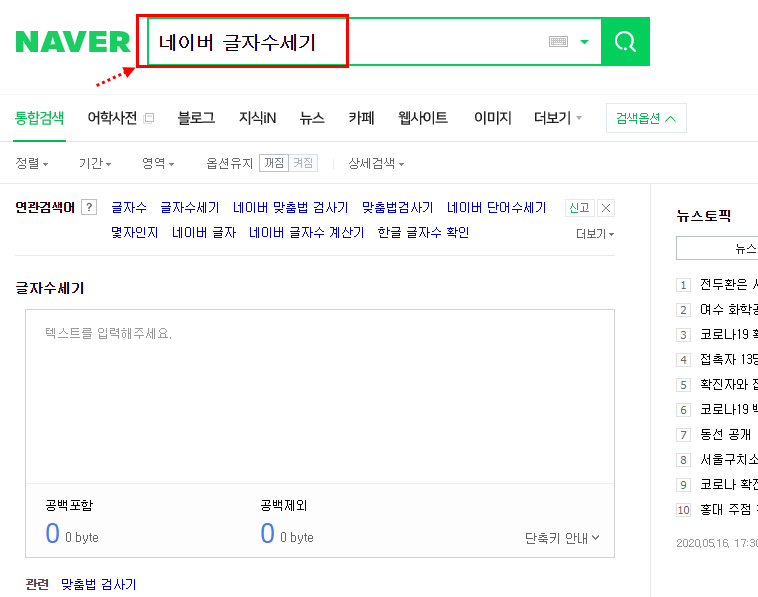758x597 pixels.
Task: Click related search 네이버 단어수세기
Action: point(496,207)
